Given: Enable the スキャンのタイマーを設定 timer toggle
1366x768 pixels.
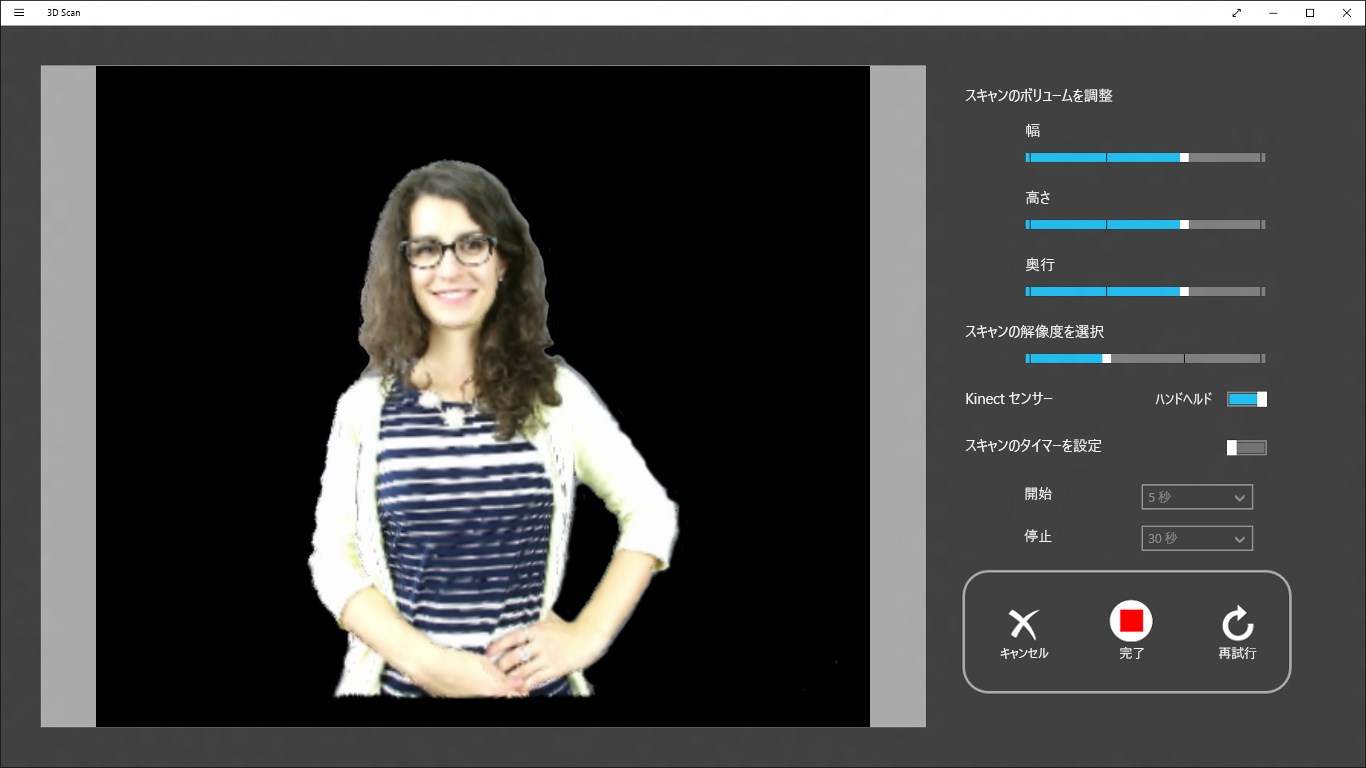Looking at the screenshot, I should click(1246, 447).
